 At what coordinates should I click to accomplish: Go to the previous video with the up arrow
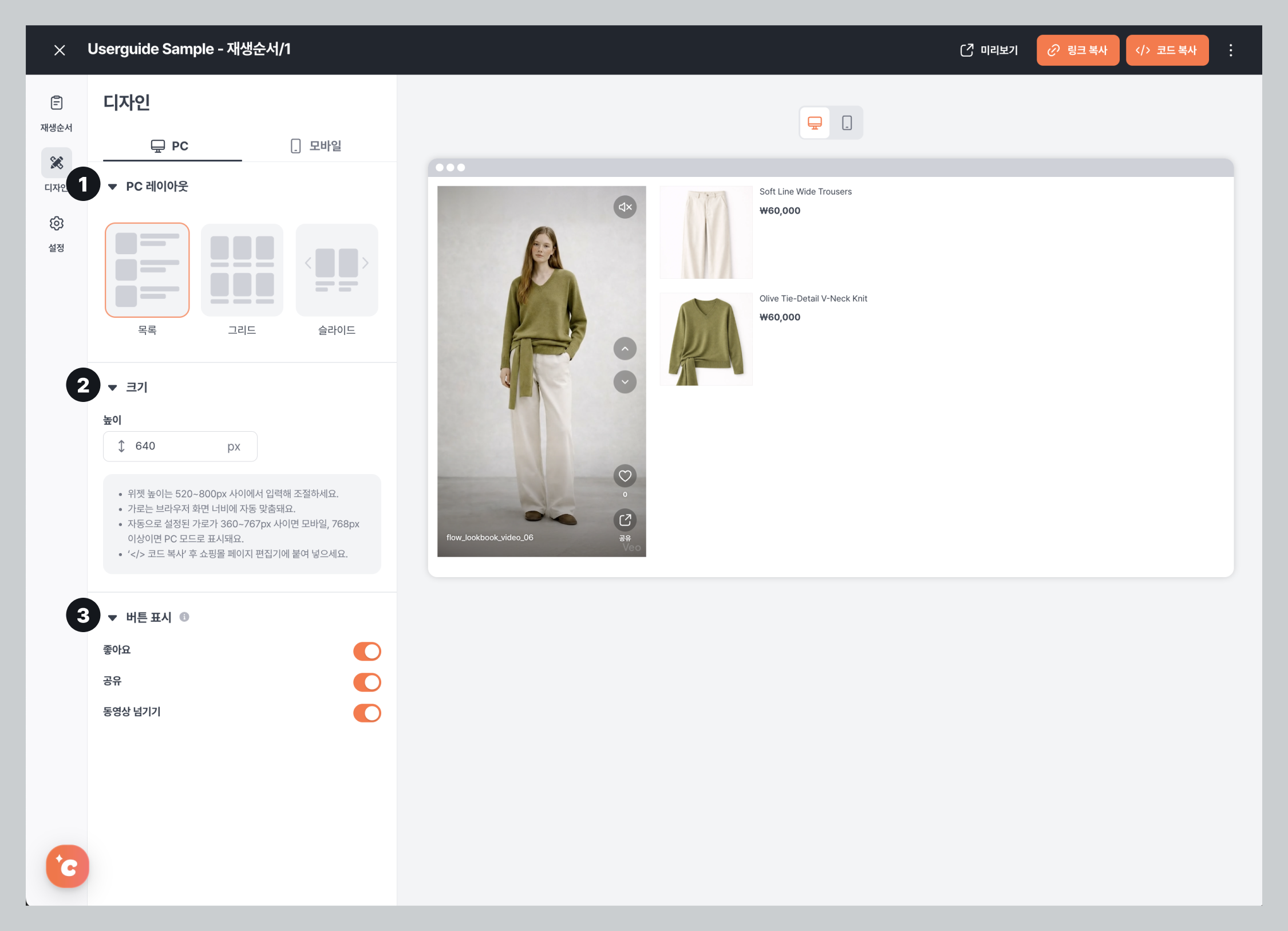625,349
